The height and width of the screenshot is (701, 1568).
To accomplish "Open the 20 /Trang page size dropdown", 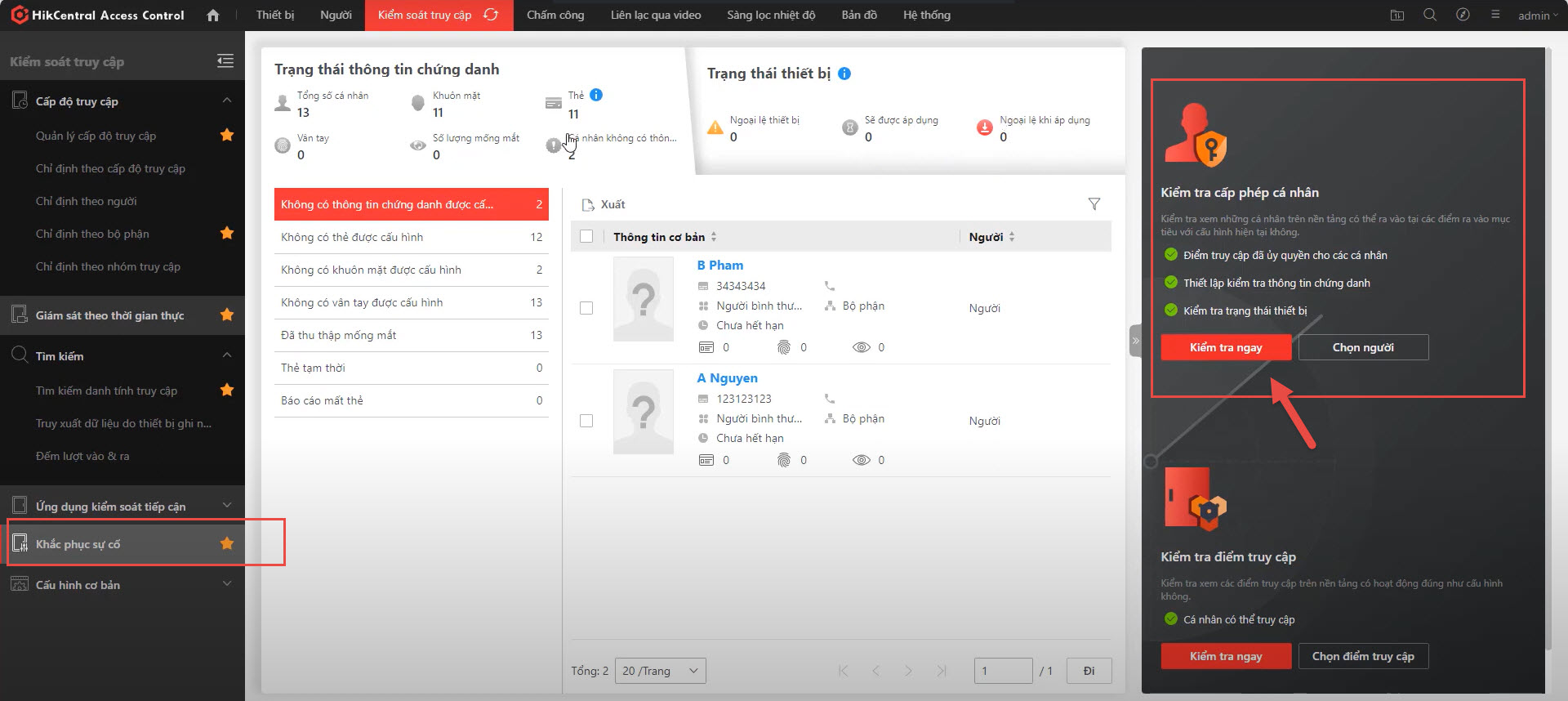I will point(660,671).
